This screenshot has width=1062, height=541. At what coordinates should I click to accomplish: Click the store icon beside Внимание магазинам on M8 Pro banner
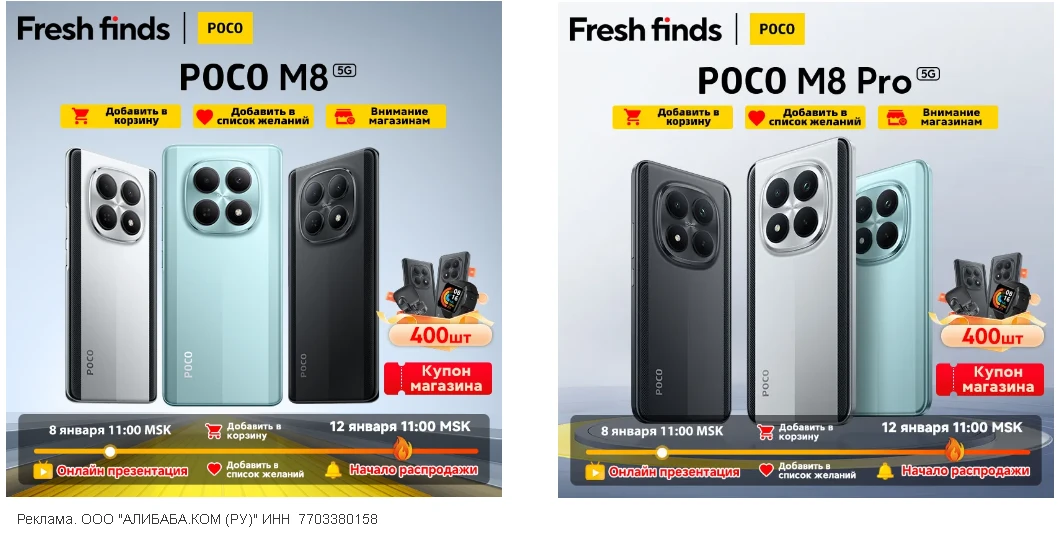897,118
